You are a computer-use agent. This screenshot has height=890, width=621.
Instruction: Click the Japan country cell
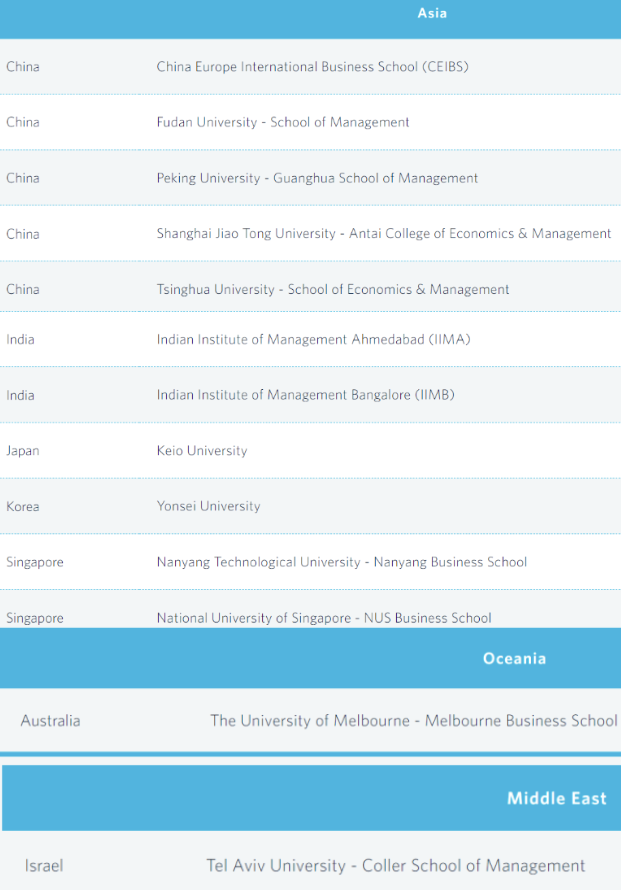coord(23,451)
